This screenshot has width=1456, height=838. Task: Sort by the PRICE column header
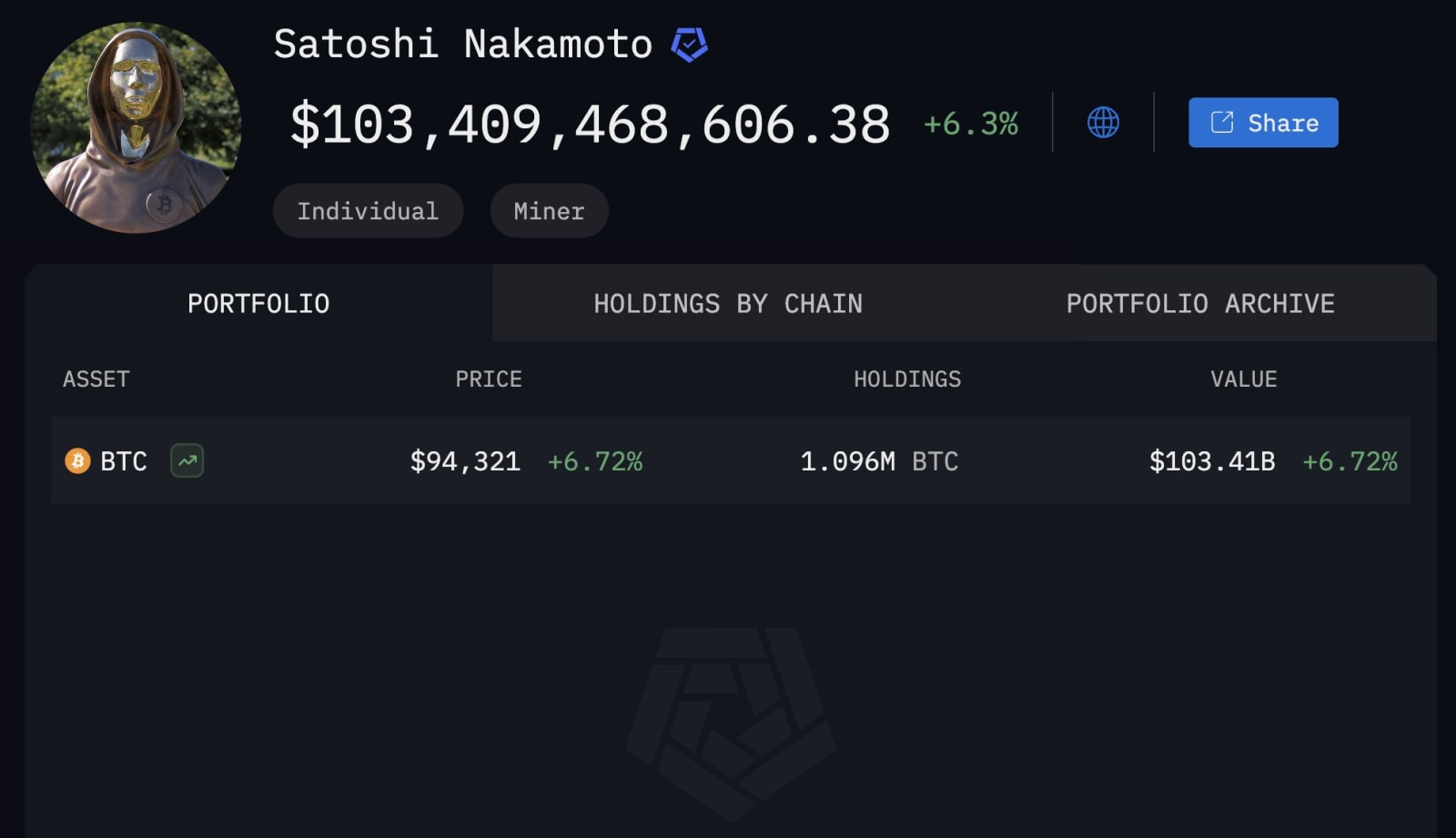click(489, 379)
